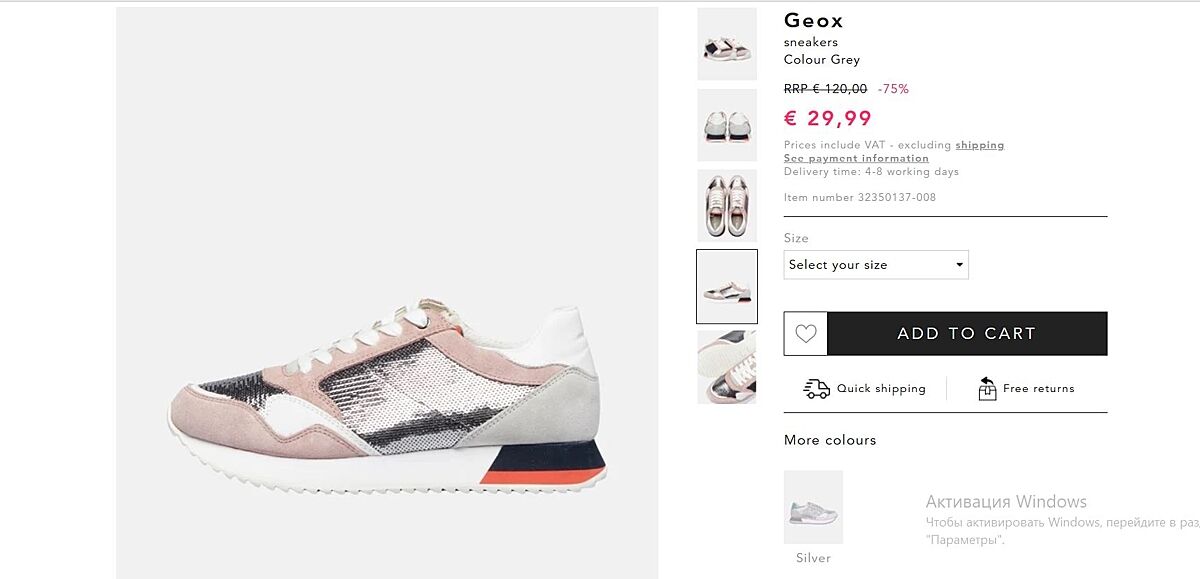Click the item number 32350137-008 text
This screenshot has width=1200, height=579.
[x=860, y=198]
